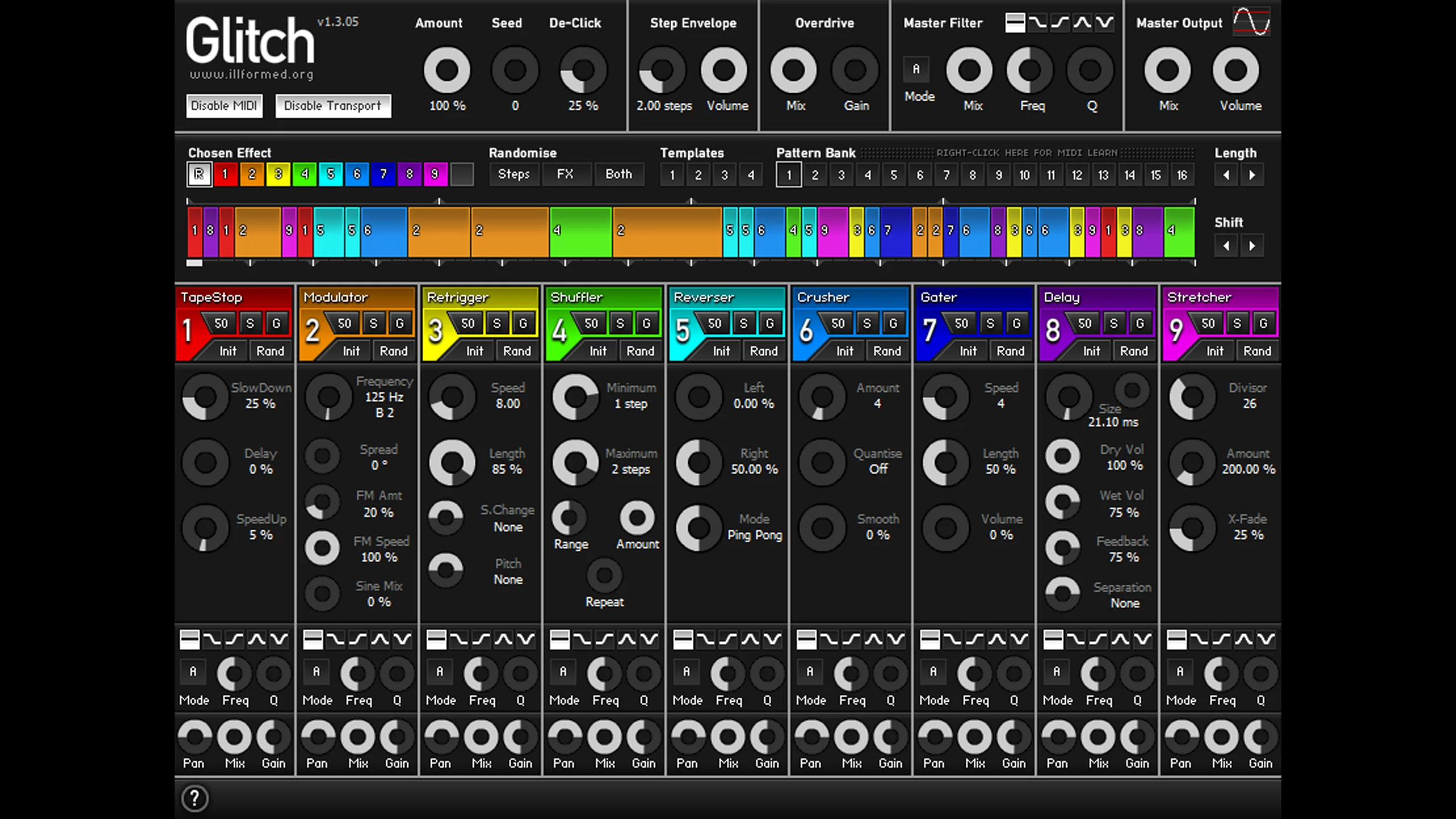Click Init on Retrigger module
The image size is (1456, 819).
tap(475, 351)
